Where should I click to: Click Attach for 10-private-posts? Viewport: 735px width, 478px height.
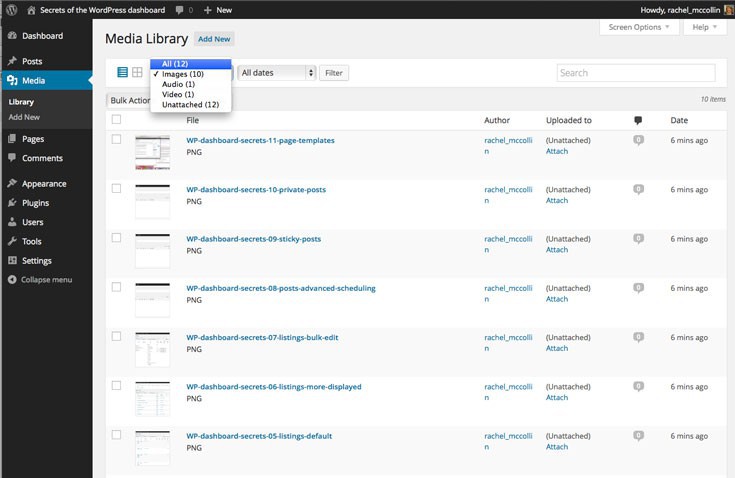coord(557,200)
